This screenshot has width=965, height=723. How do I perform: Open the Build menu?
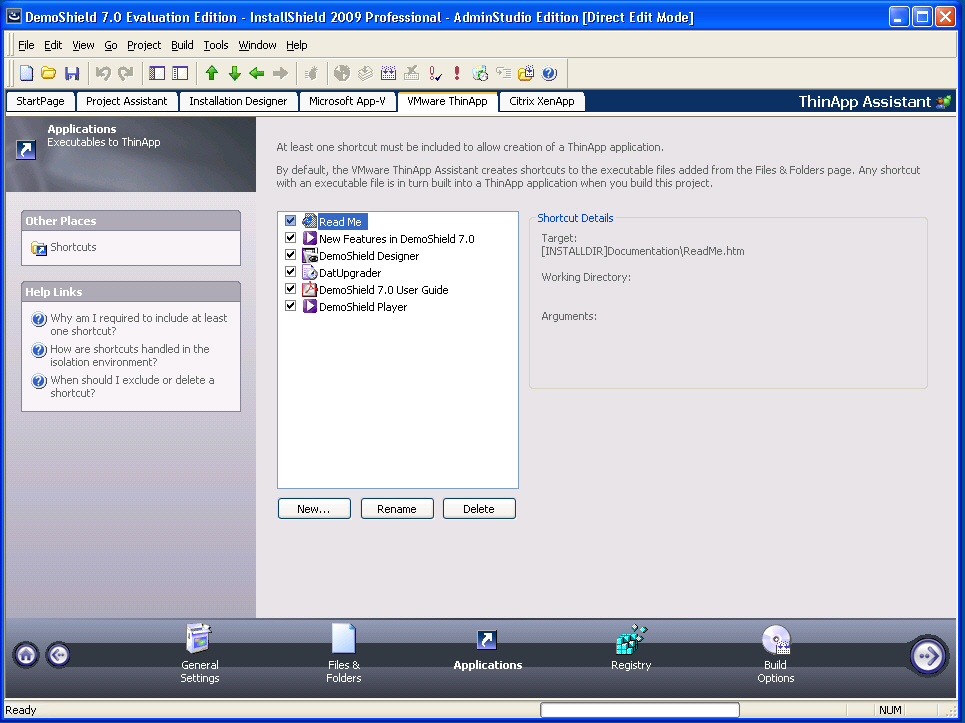[x=182, y=45]
